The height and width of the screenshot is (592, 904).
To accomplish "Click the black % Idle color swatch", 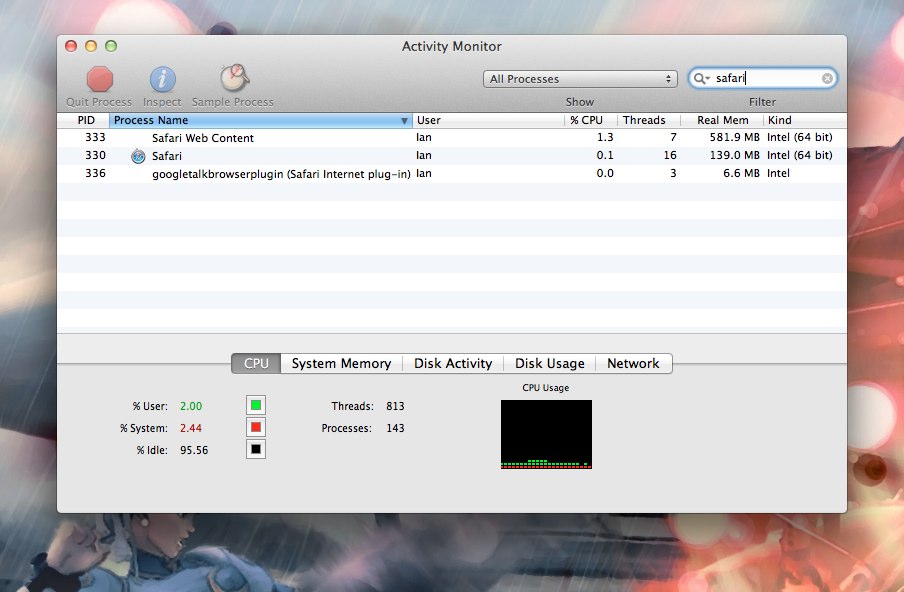I will tap(256, 449).
